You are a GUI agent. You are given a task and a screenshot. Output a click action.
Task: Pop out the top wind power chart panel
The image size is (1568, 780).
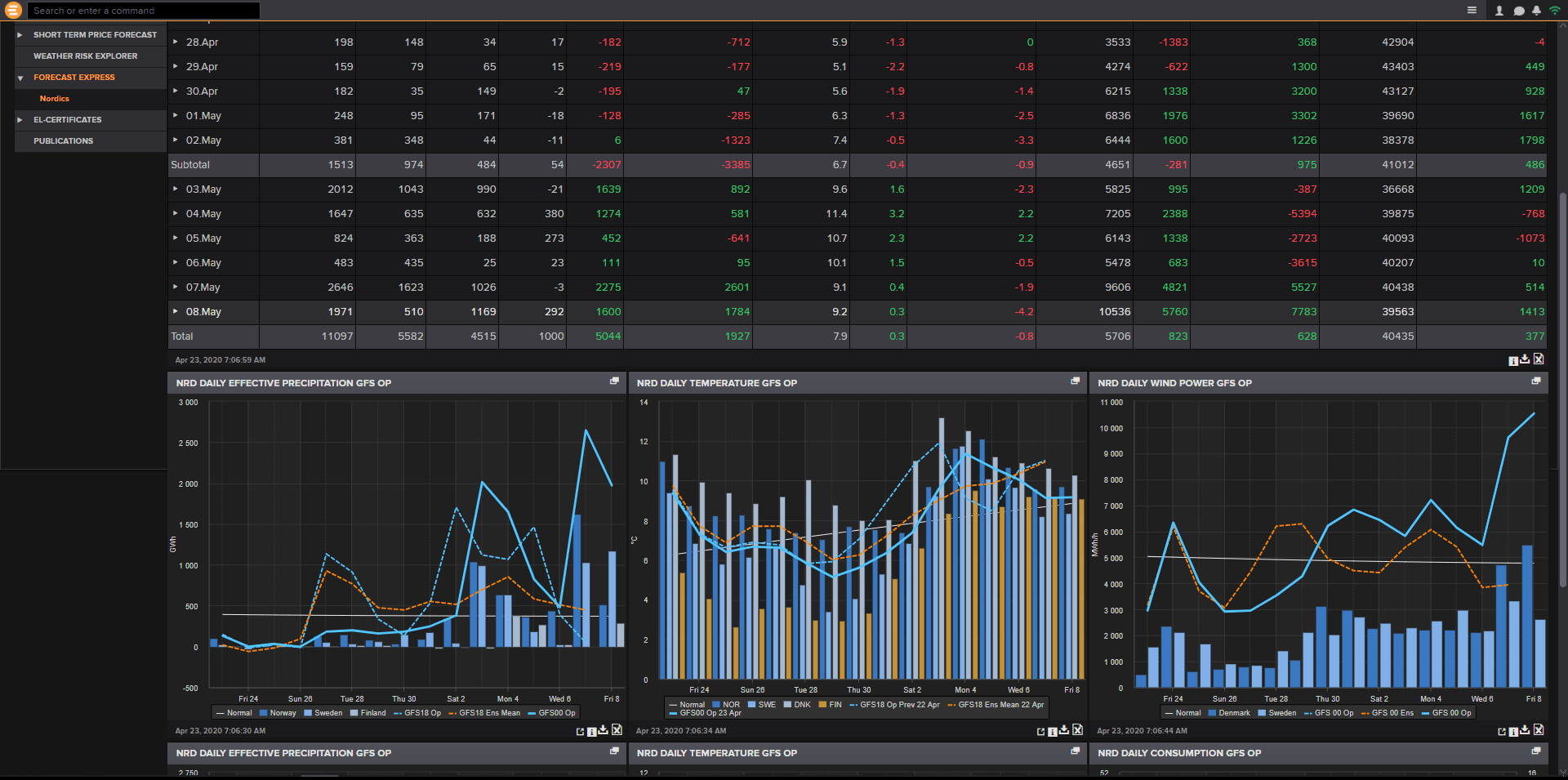tap(1535, 381)
